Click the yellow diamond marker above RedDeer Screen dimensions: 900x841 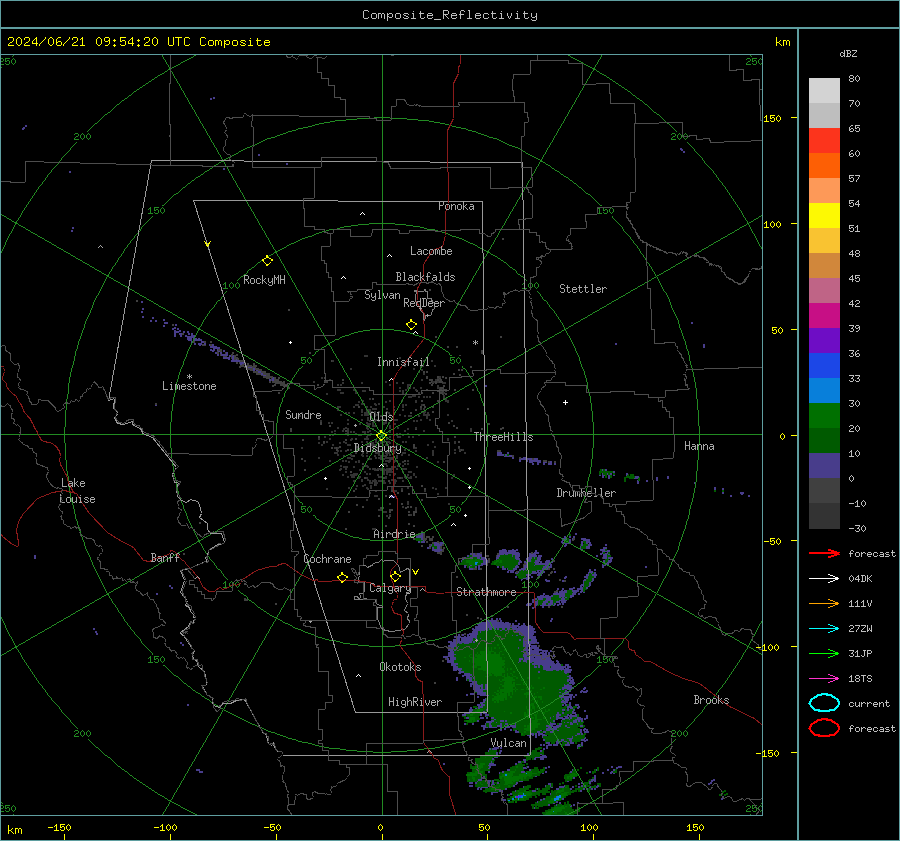coord(411,325)
